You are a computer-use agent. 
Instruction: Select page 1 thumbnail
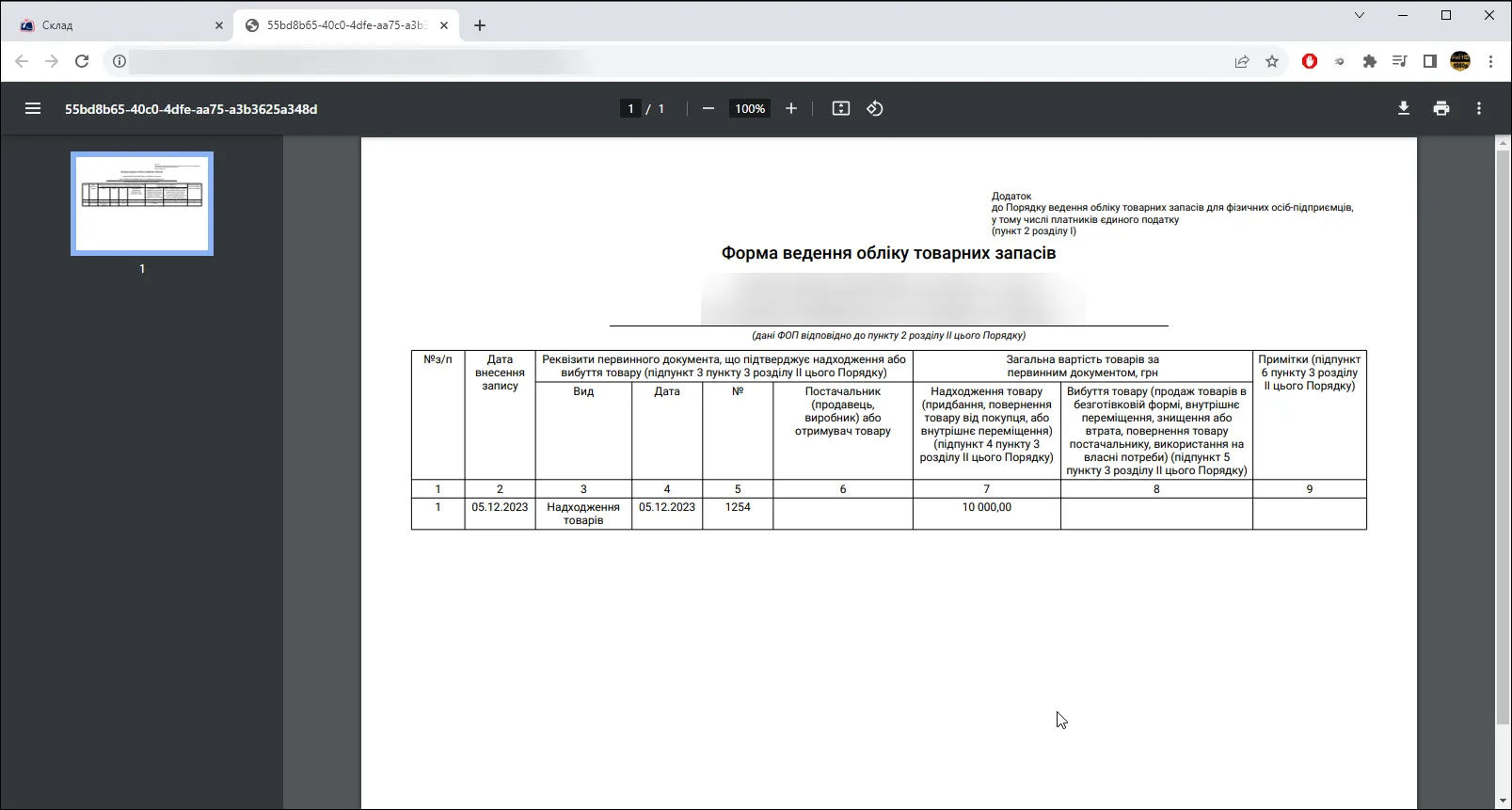(x=142, y=203)
